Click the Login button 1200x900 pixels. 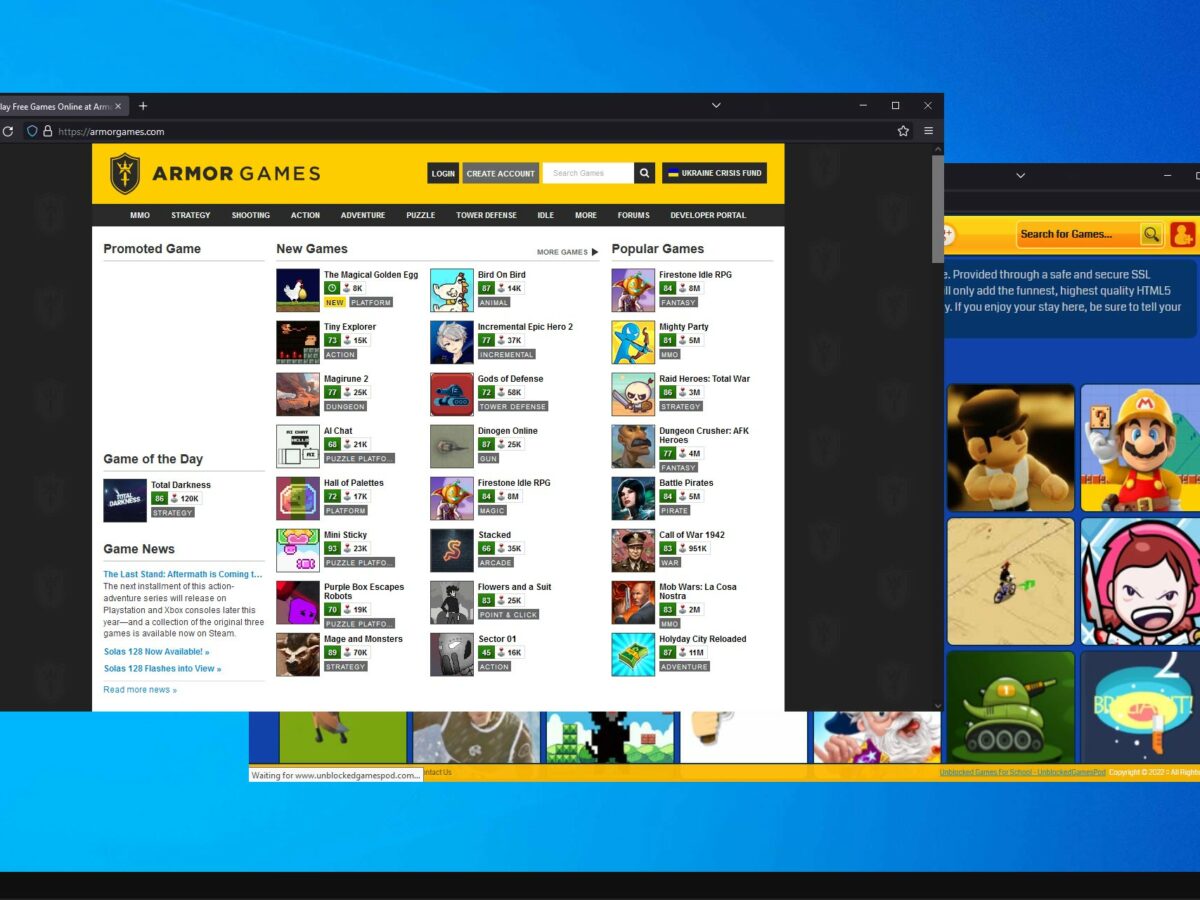coord(443,173)
